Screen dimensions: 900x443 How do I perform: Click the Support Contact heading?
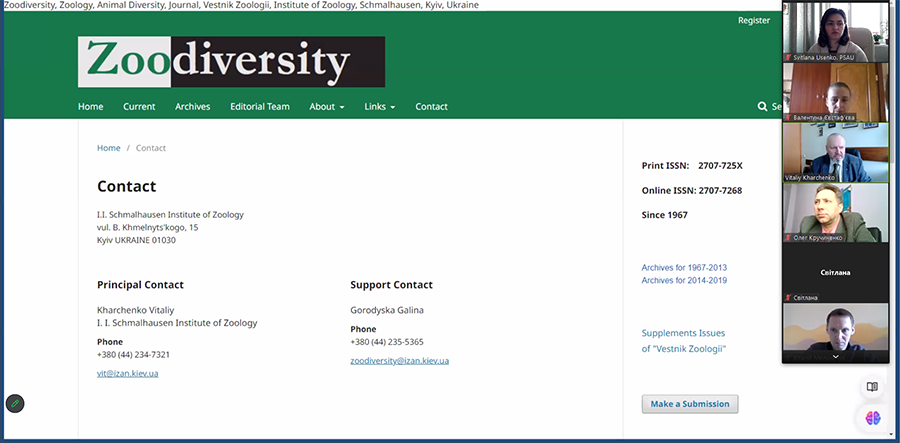pos(391,285)
